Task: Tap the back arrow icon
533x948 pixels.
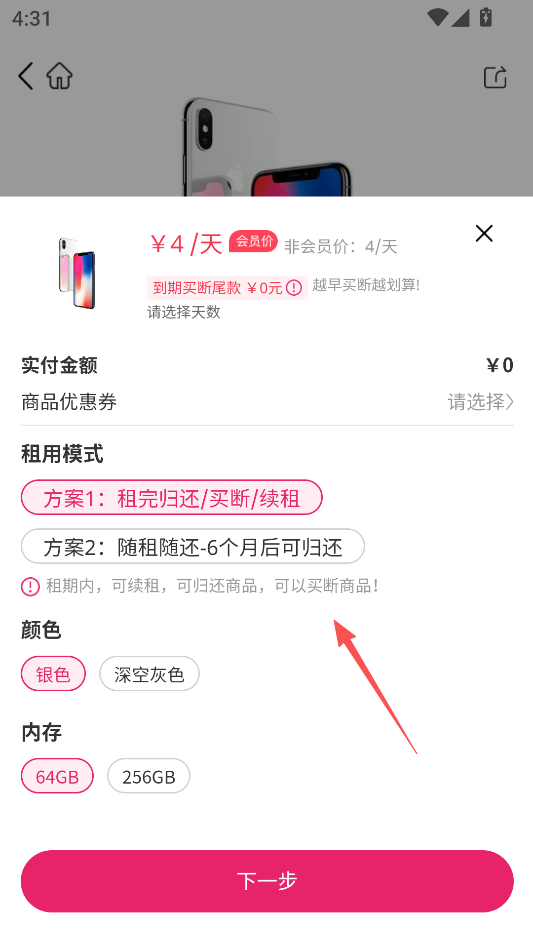Action: click(25, 76)
